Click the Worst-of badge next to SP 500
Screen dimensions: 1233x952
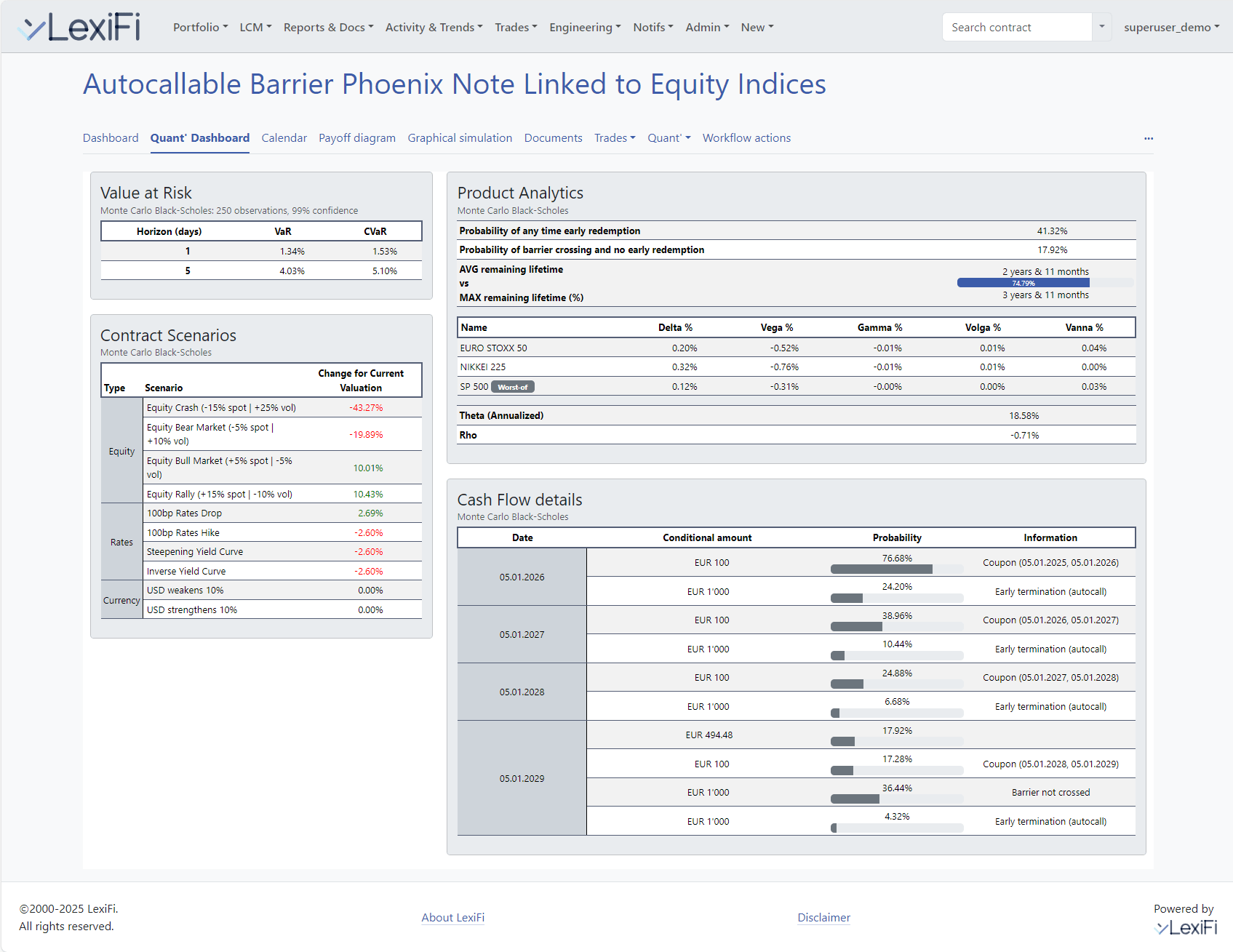512,386
